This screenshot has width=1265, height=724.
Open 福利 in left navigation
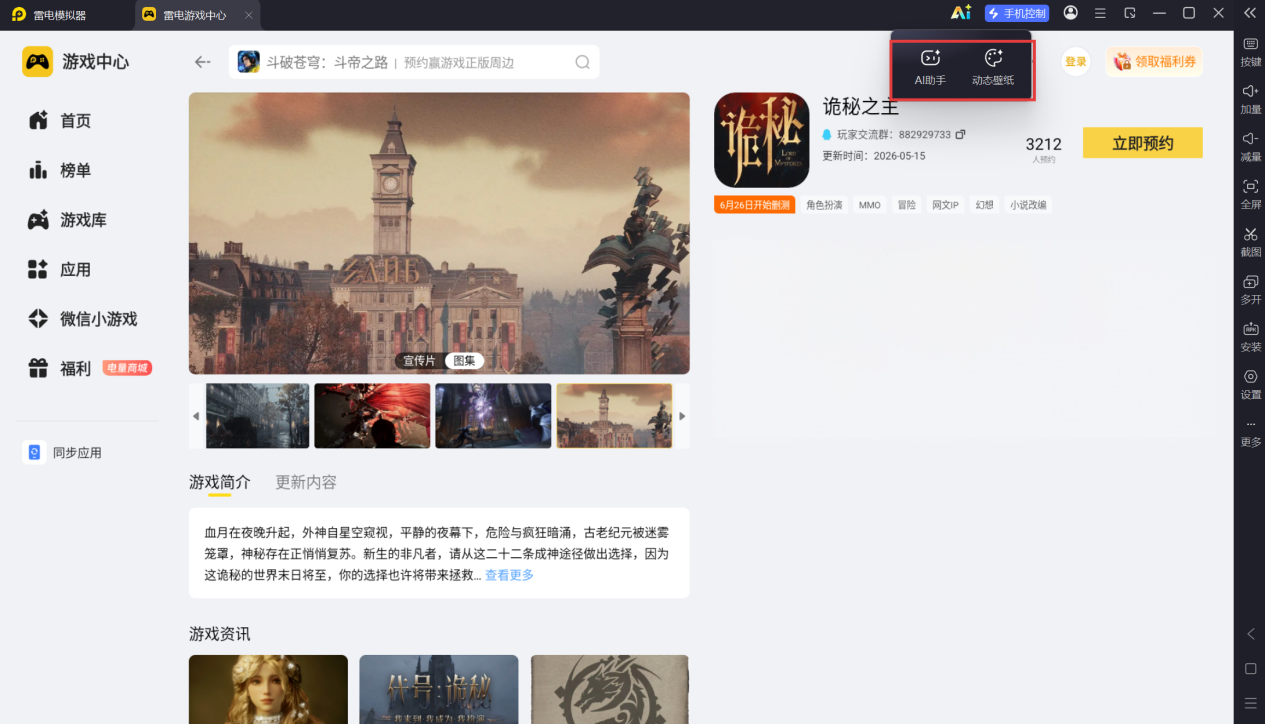(60, 369)
